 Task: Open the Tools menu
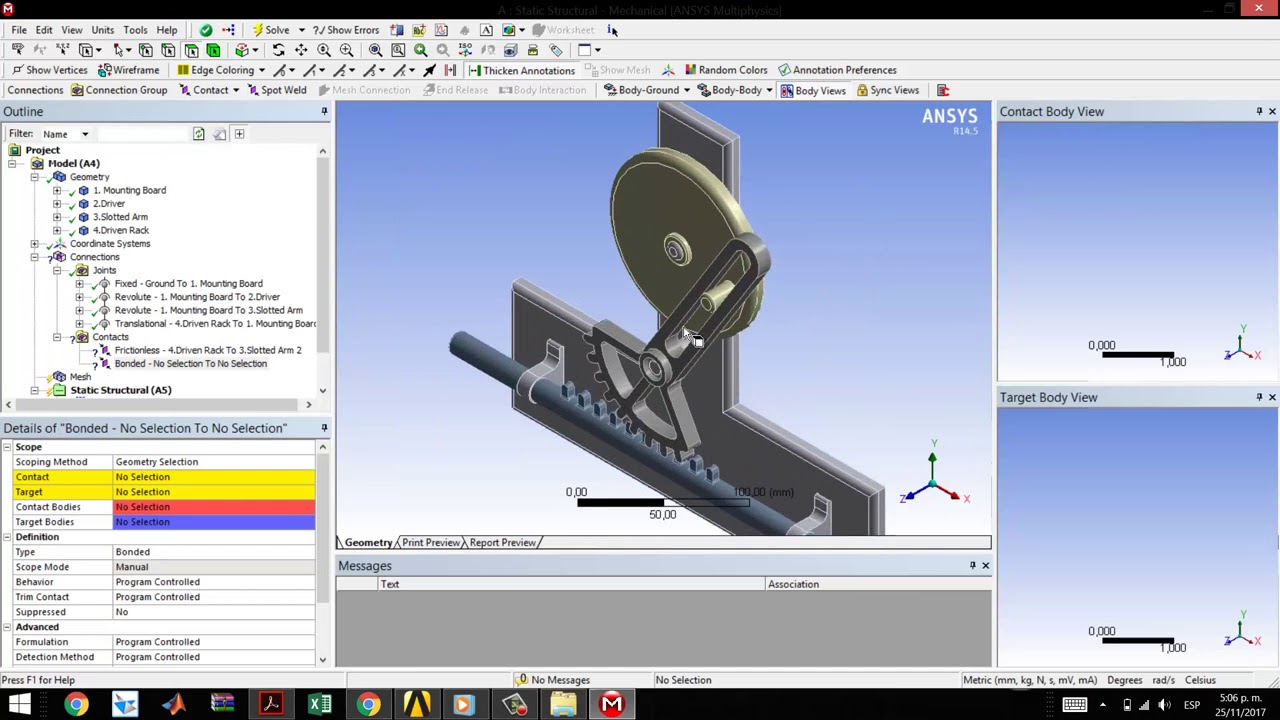pyautogui.click(x=135, y=30)
